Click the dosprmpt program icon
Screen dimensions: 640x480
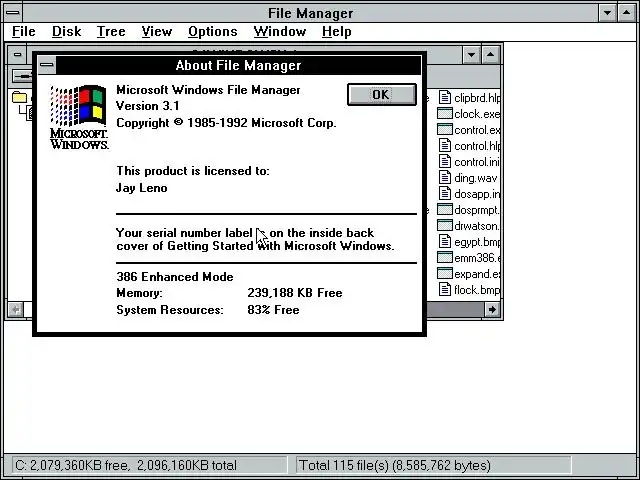click(x=444, y=209)
